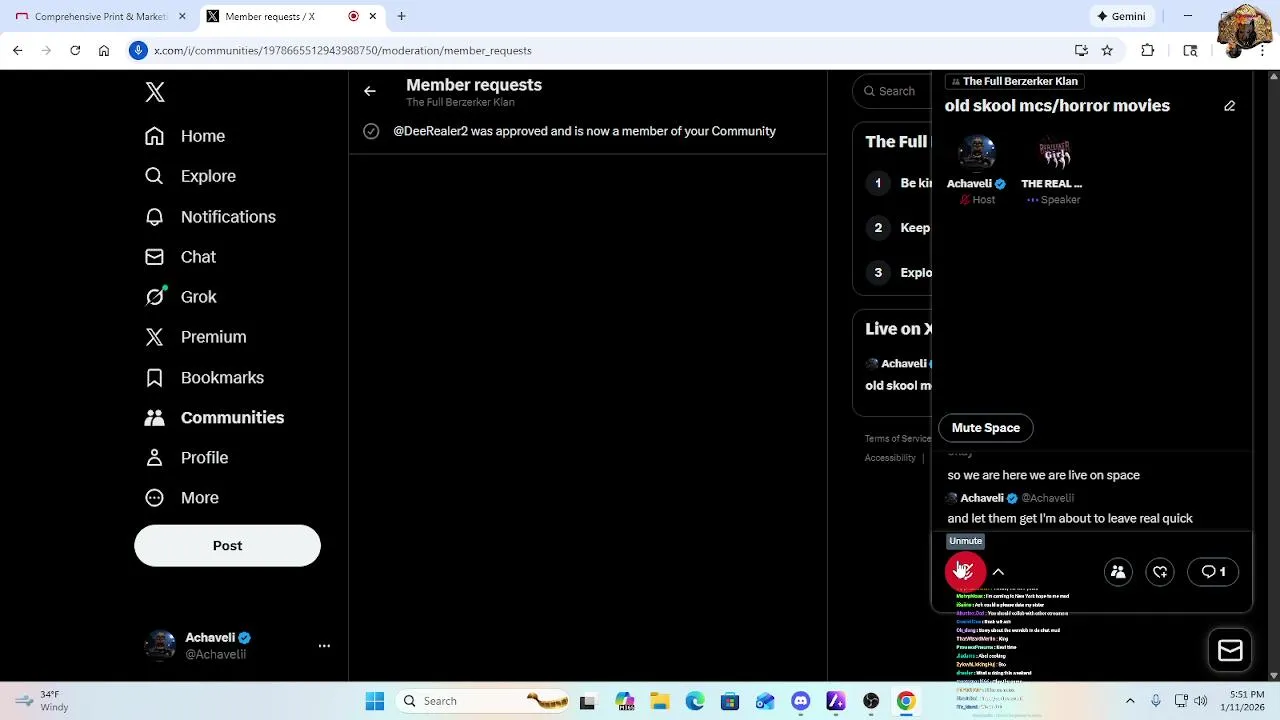Open File Explorer from taskbar

pos(659,701)
